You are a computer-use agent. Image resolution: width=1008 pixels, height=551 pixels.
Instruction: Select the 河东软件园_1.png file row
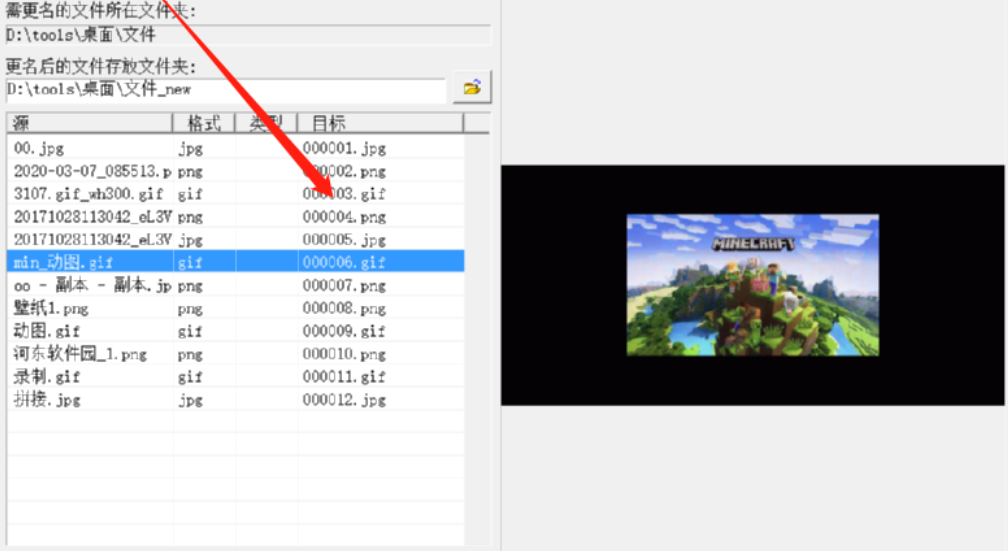pos(235,354)
